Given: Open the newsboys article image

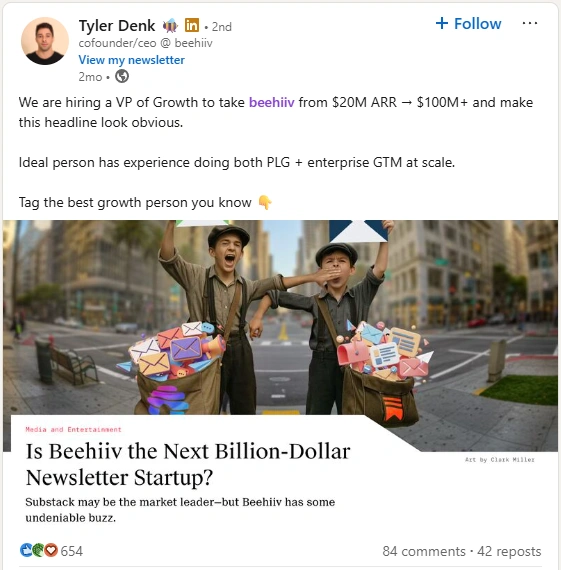Looking at the screenshot, I should [280, 317].
